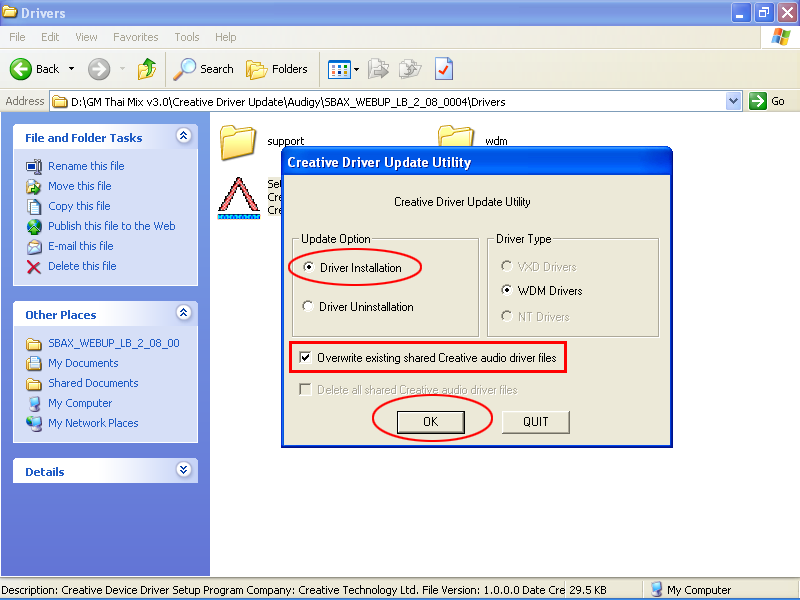Screen dimensions: 800x600
Task: Select the support folder icon
Action: pyautogui.click(x=238, y=142)
